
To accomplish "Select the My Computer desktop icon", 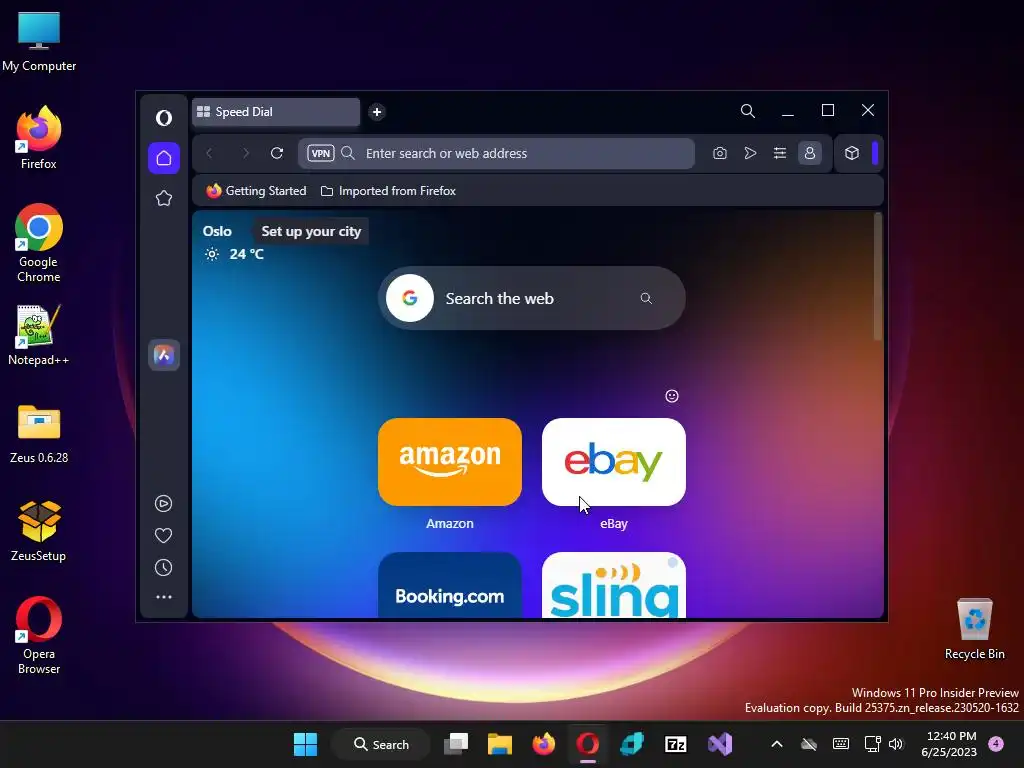I will point(39,40).
